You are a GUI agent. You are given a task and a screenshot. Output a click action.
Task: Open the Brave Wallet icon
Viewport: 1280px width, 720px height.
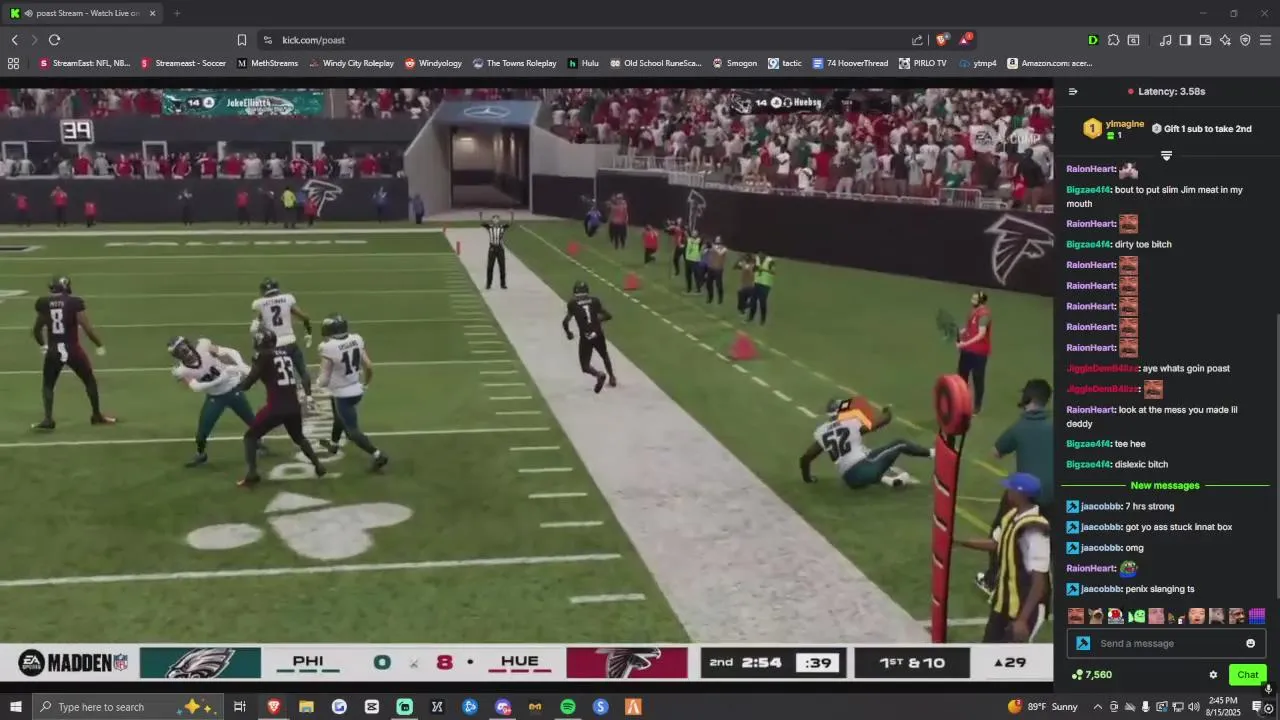pyautogui.click(x=1205, y=40)
